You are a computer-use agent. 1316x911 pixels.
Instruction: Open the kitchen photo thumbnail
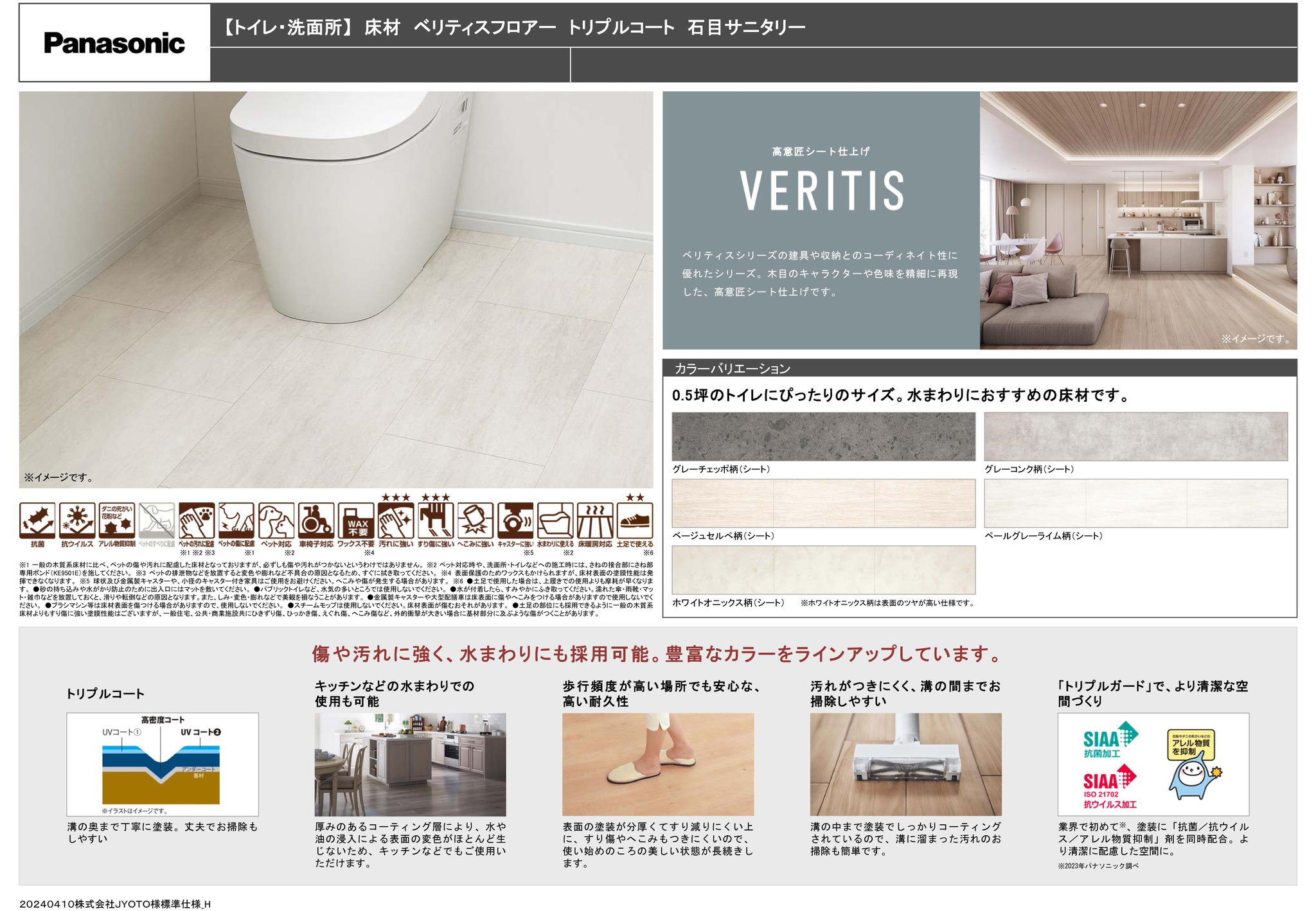(x=410, y=765)
